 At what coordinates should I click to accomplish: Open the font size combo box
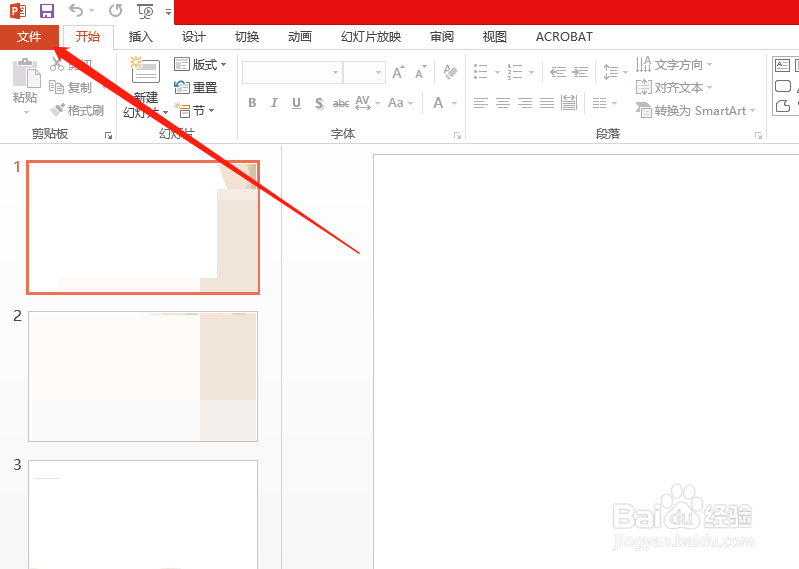coord(364,72)
